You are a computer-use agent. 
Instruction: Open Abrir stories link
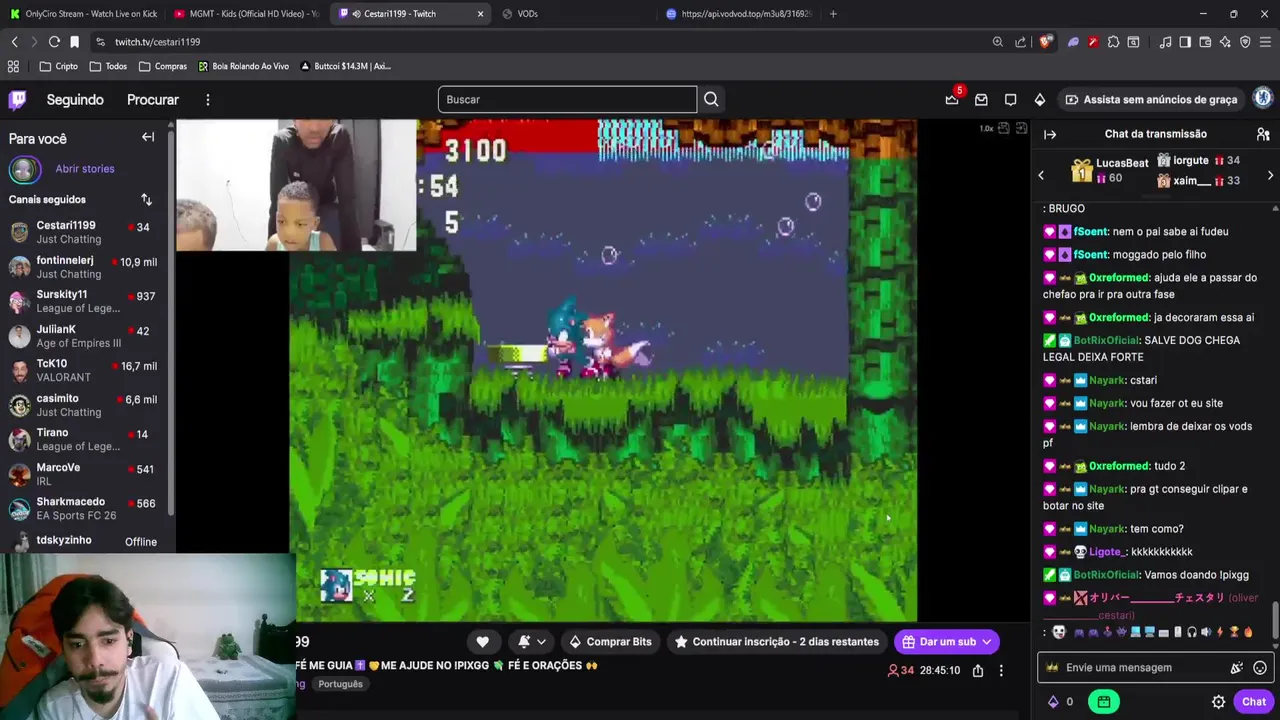coord(85,169)
